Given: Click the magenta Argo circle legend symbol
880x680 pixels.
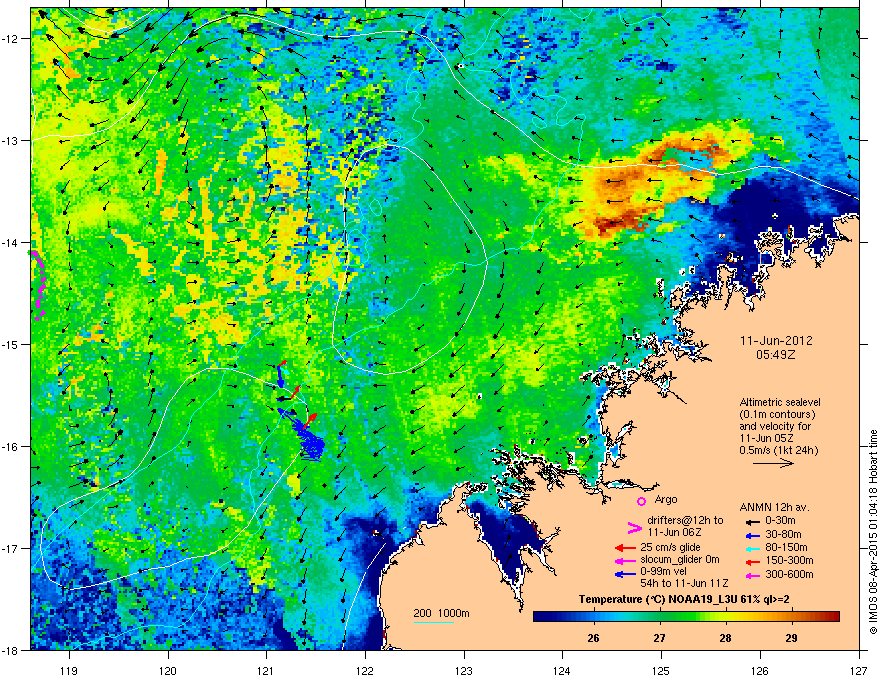Looking at the screenshot, I should point(641,501).
